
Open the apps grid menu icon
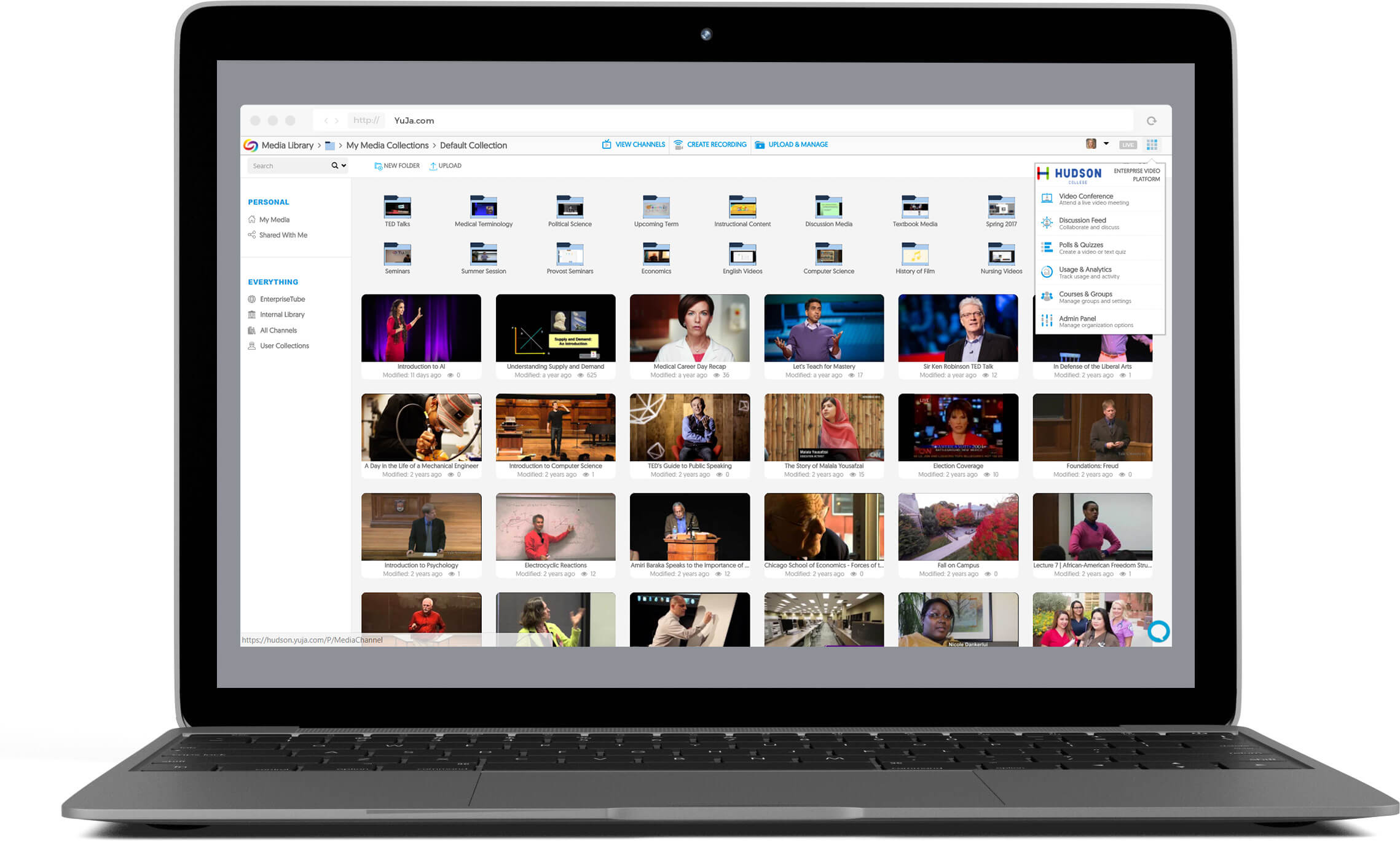coord(1152,144)
